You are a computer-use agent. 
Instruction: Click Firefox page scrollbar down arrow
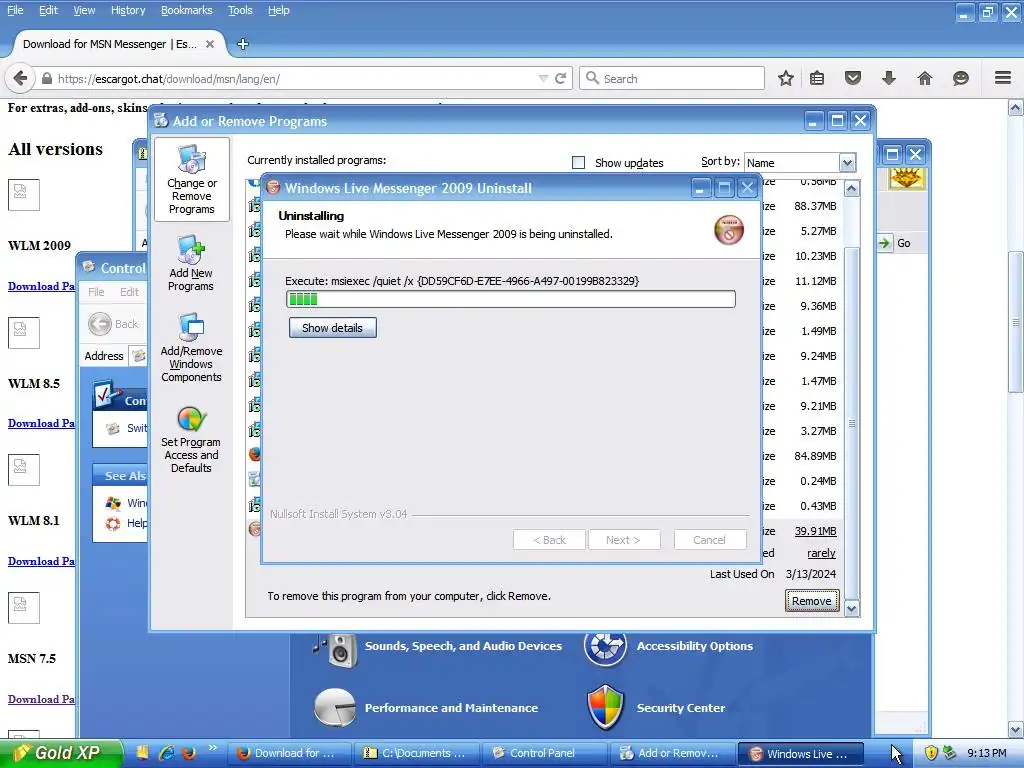(1016, 730)
